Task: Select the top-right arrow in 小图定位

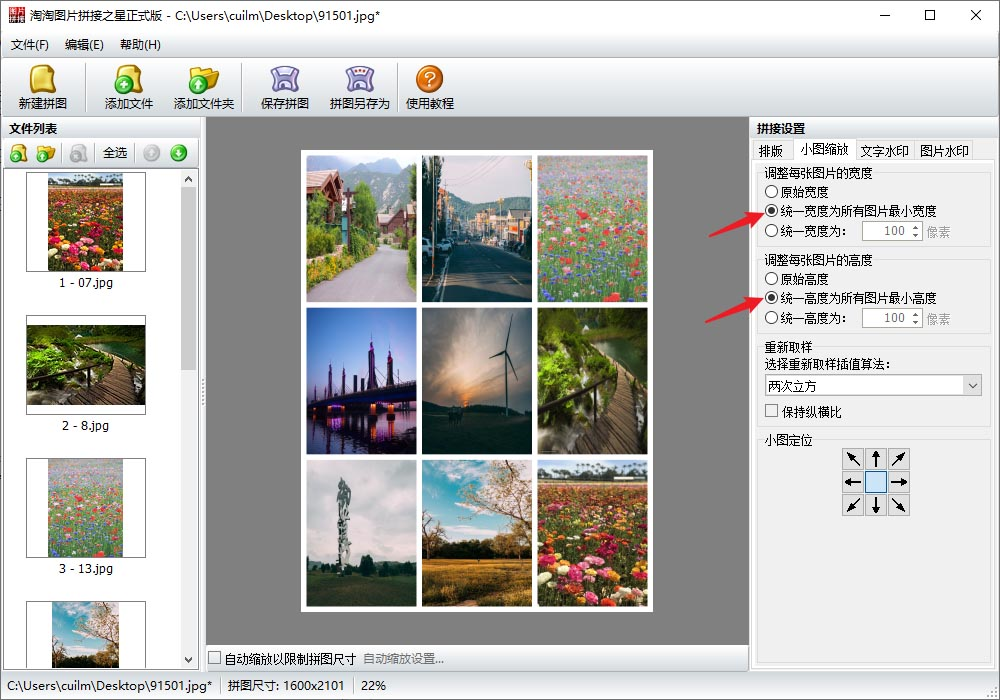Action: [899, 459]
